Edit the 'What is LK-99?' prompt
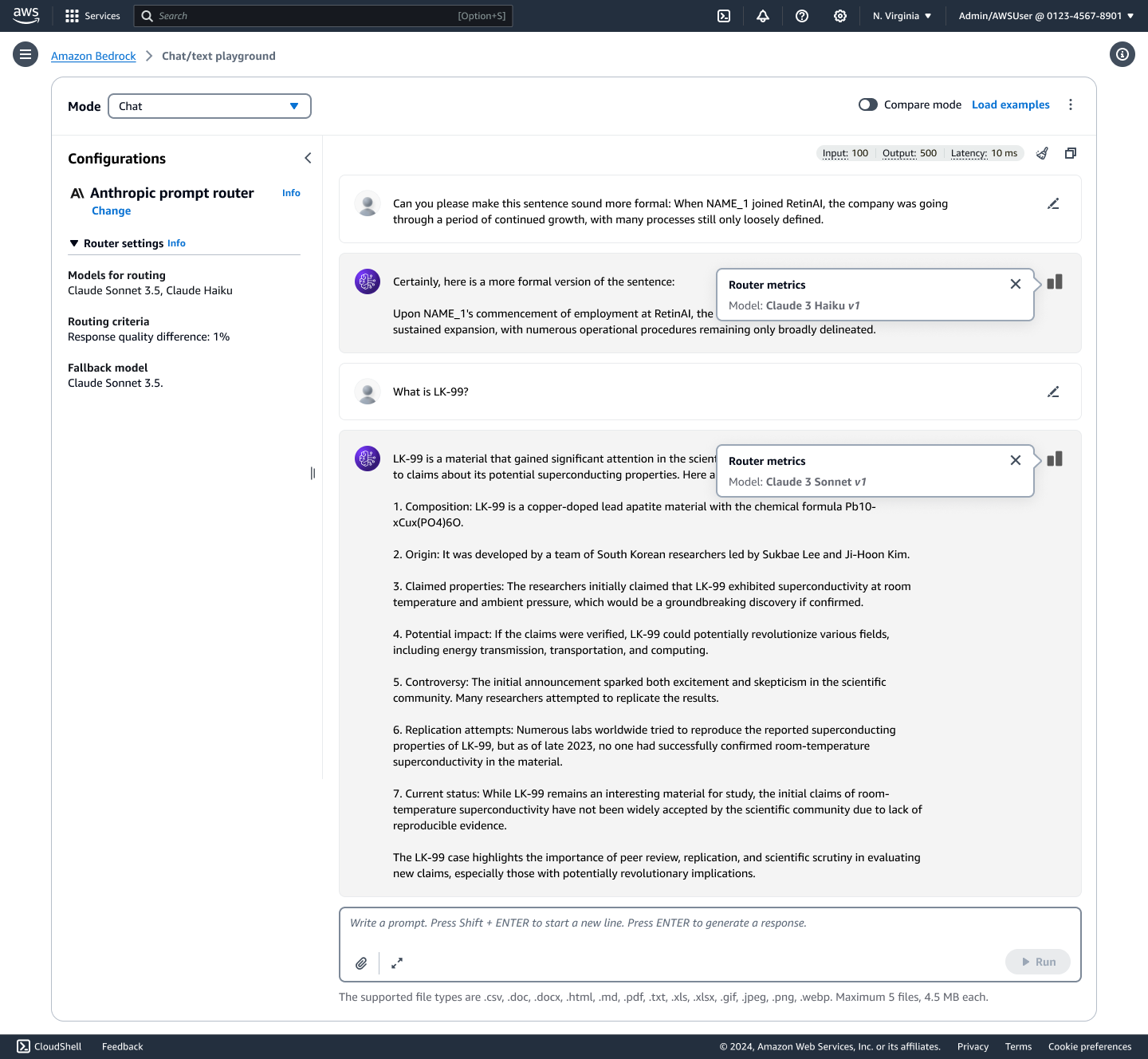 (1053, 392)
